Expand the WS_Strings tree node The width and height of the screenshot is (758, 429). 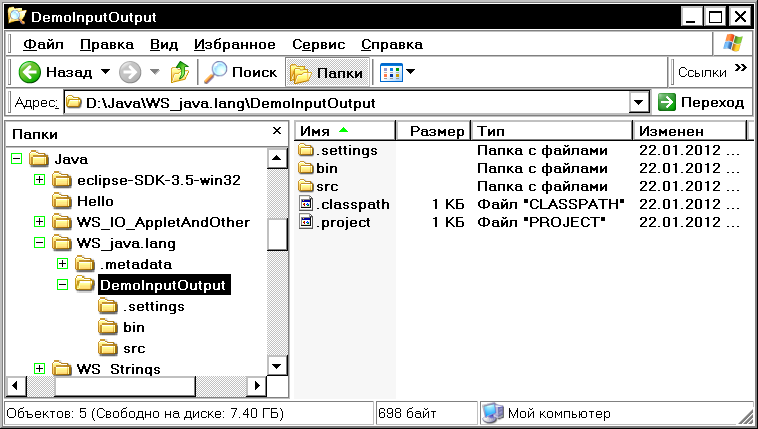point(39,369)
